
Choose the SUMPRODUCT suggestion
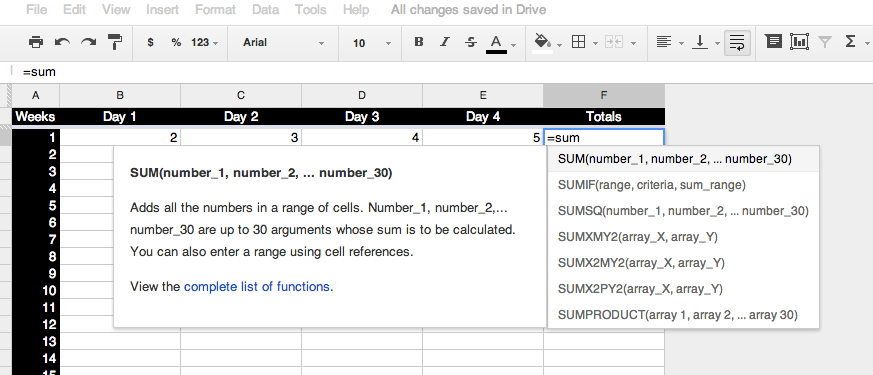coord(683,315)
